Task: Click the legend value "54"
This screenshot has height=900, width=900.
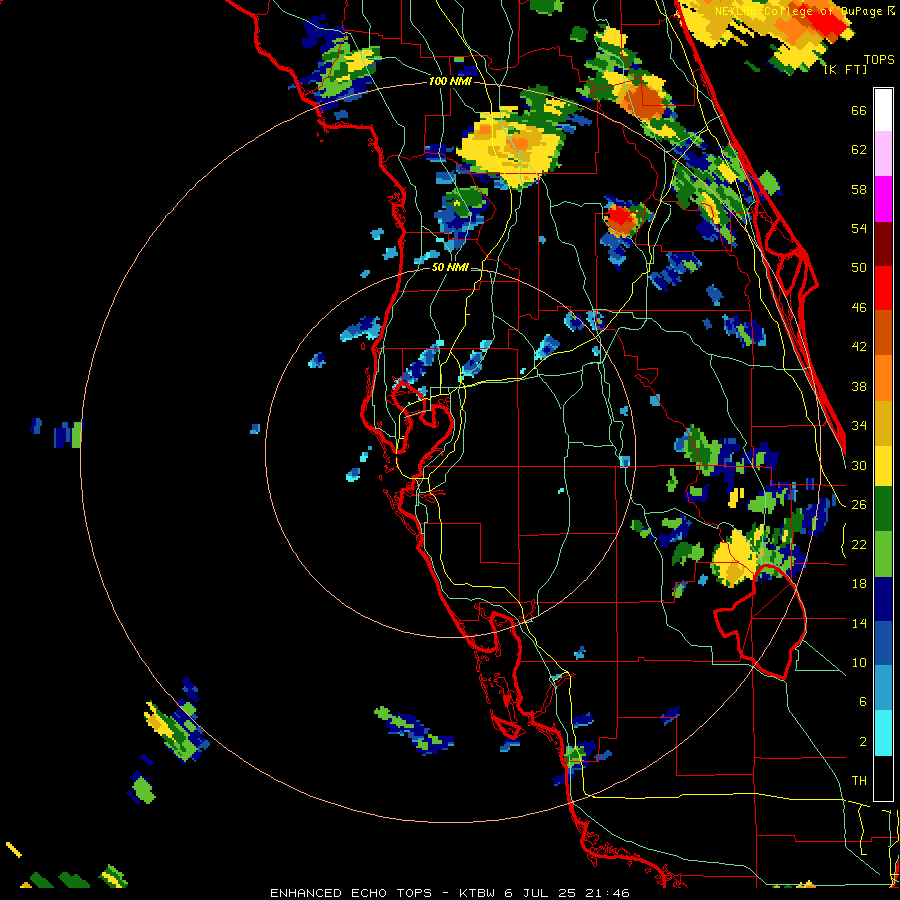Action: pyautogui.click(x=859, y=228)
